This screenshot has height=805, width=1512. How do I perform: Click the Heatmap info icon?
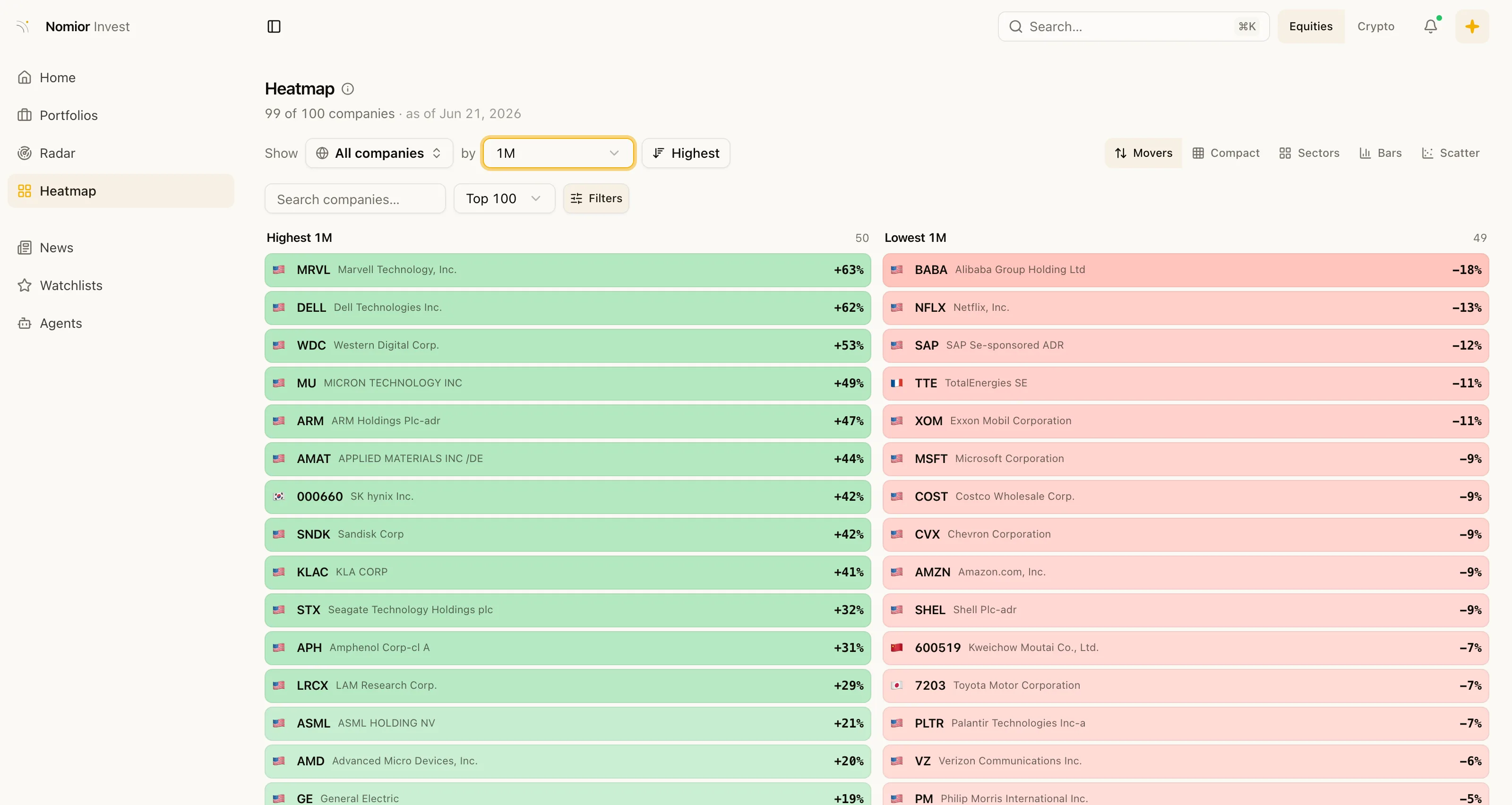click(347, 89)
